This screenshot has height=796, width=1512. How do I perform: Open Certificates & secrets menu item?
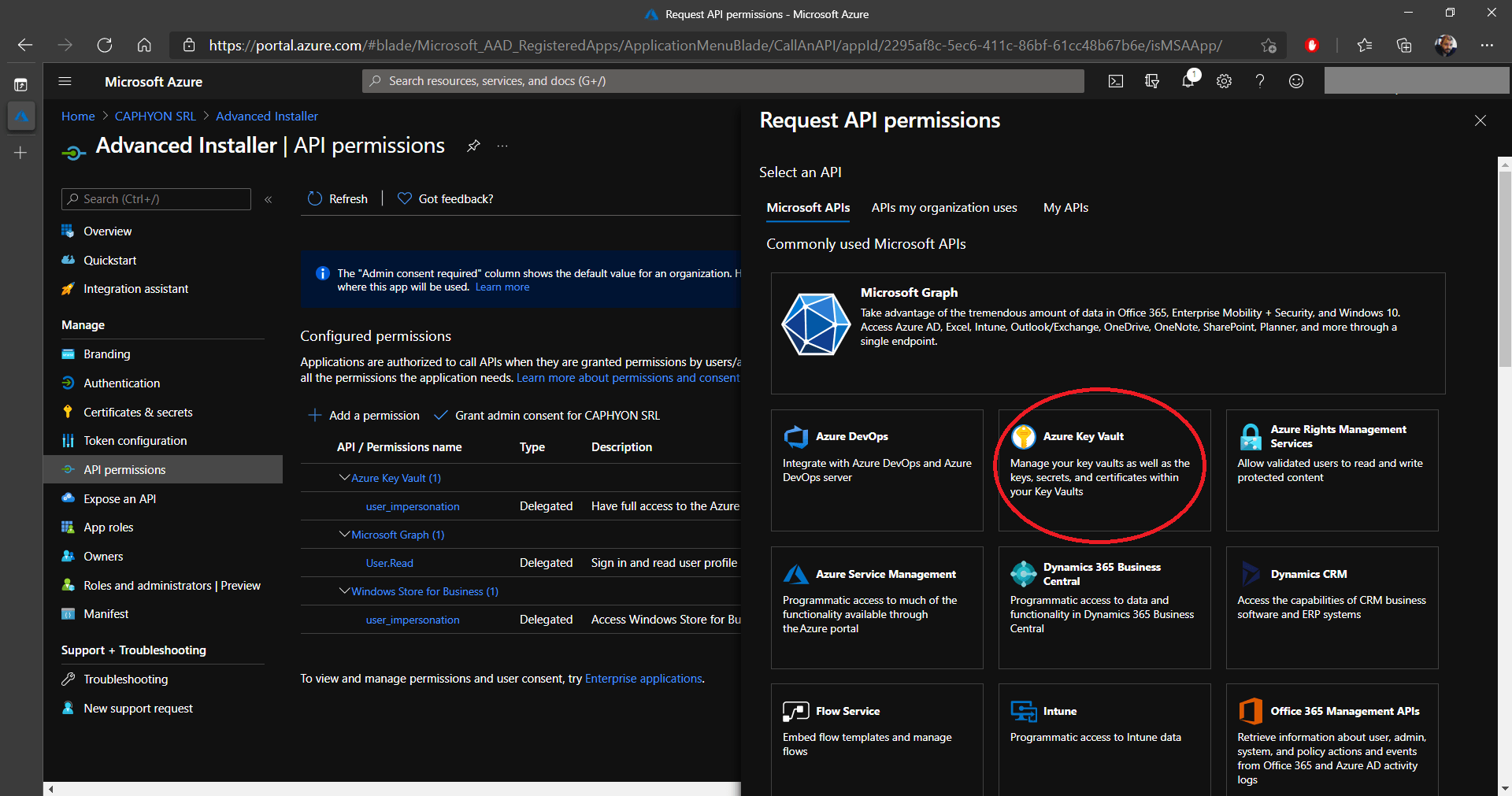click(x=138, y=413)
